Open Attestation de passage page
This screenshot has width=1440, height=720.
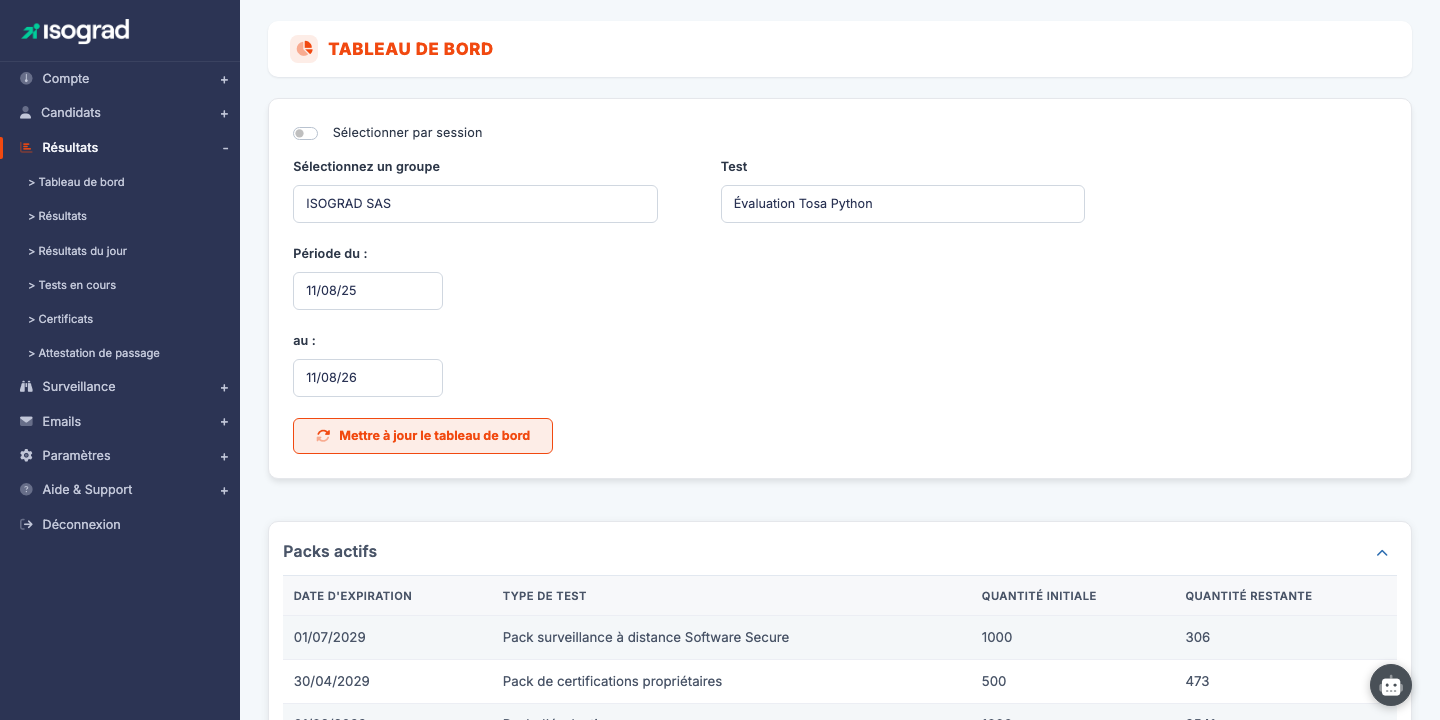94,353
